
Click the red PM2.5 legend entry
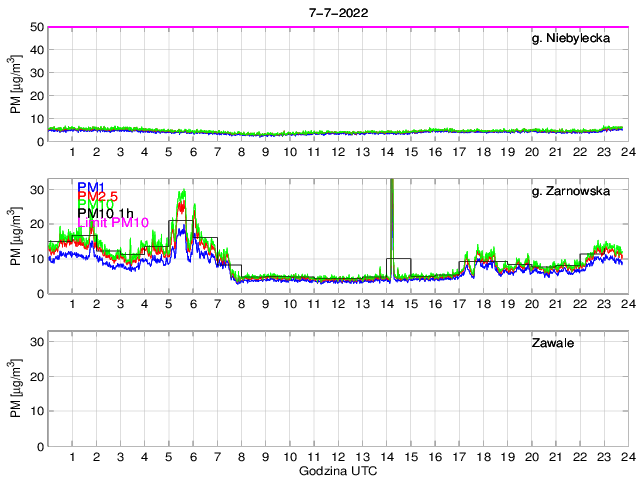[x=98, y=197]
